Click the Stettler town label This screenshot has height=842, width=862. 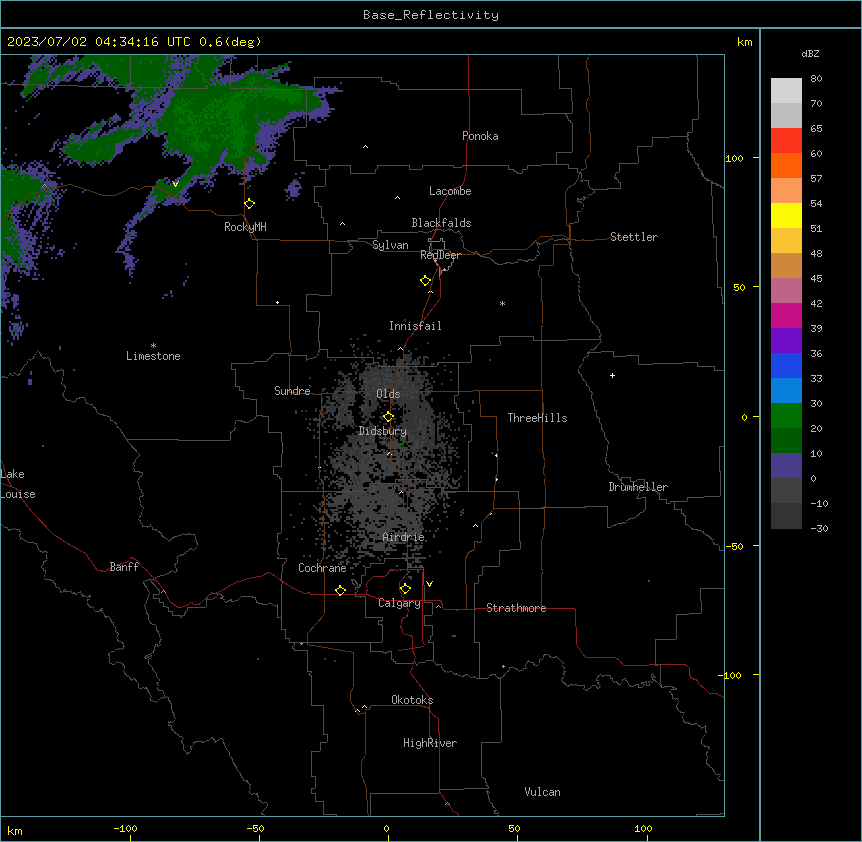(633, 237)
